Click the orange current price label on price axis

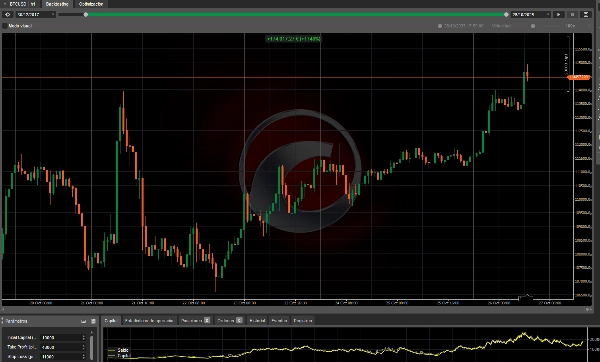579,77
